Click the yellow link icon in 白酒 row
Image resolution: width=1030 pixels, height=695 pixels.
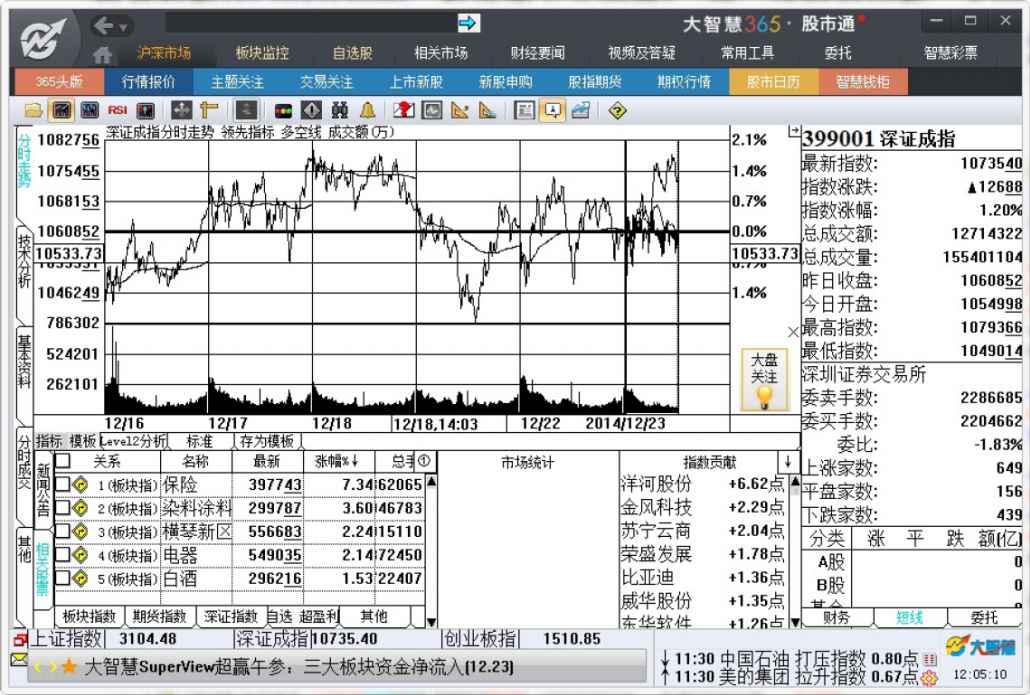pos(81,579)
